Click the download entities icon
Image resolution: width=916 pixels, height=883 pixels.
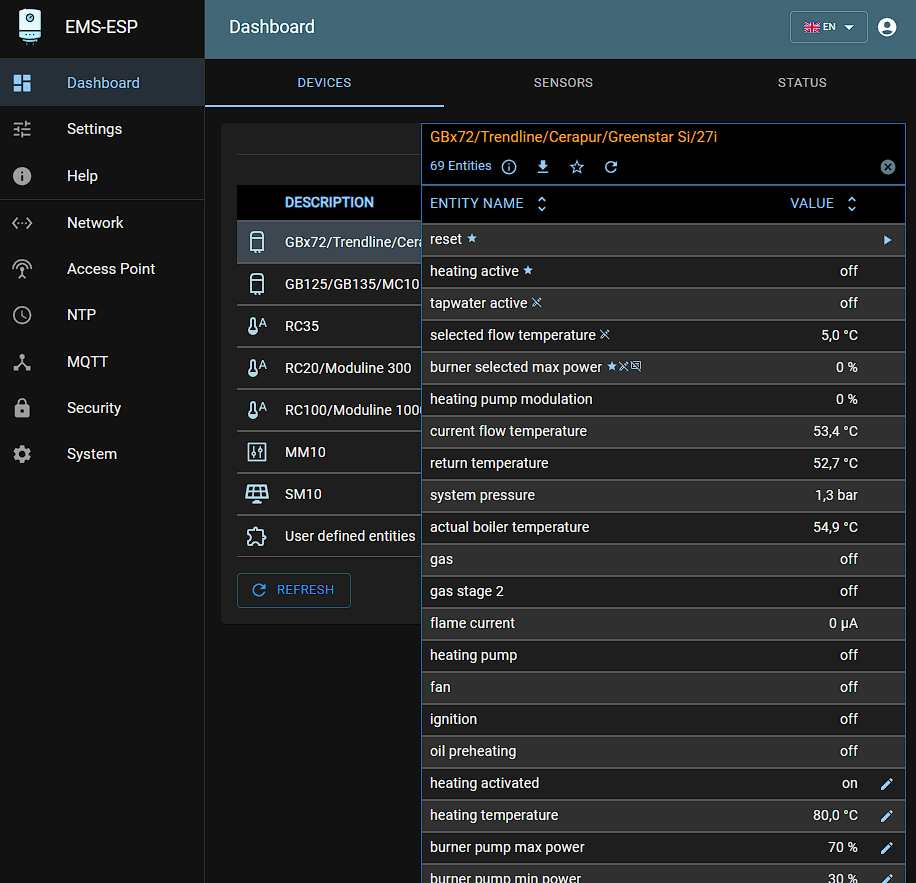(543, 167)
